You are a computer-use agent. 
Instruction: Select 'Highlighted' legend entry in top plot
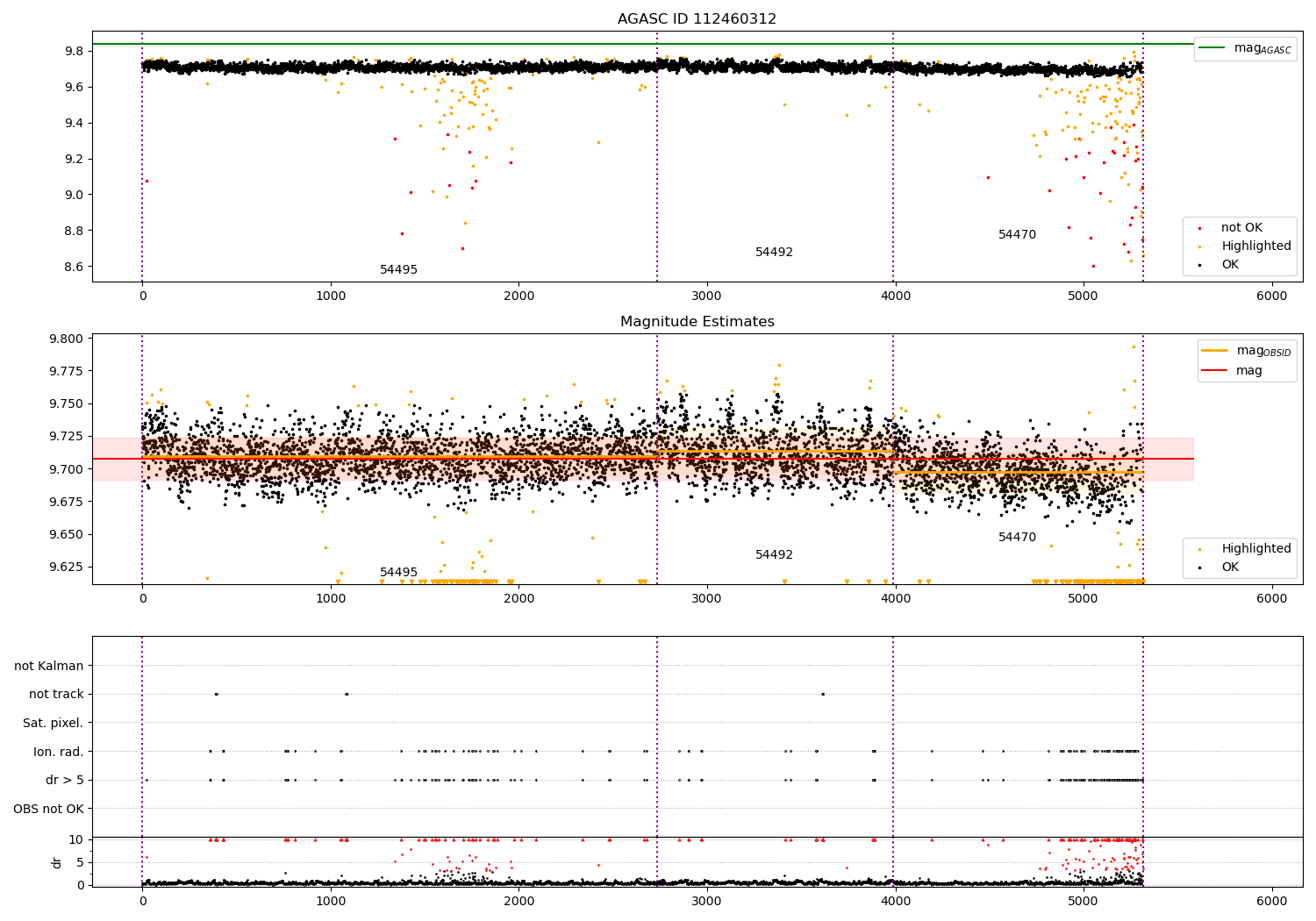(x=1256, y=246)
